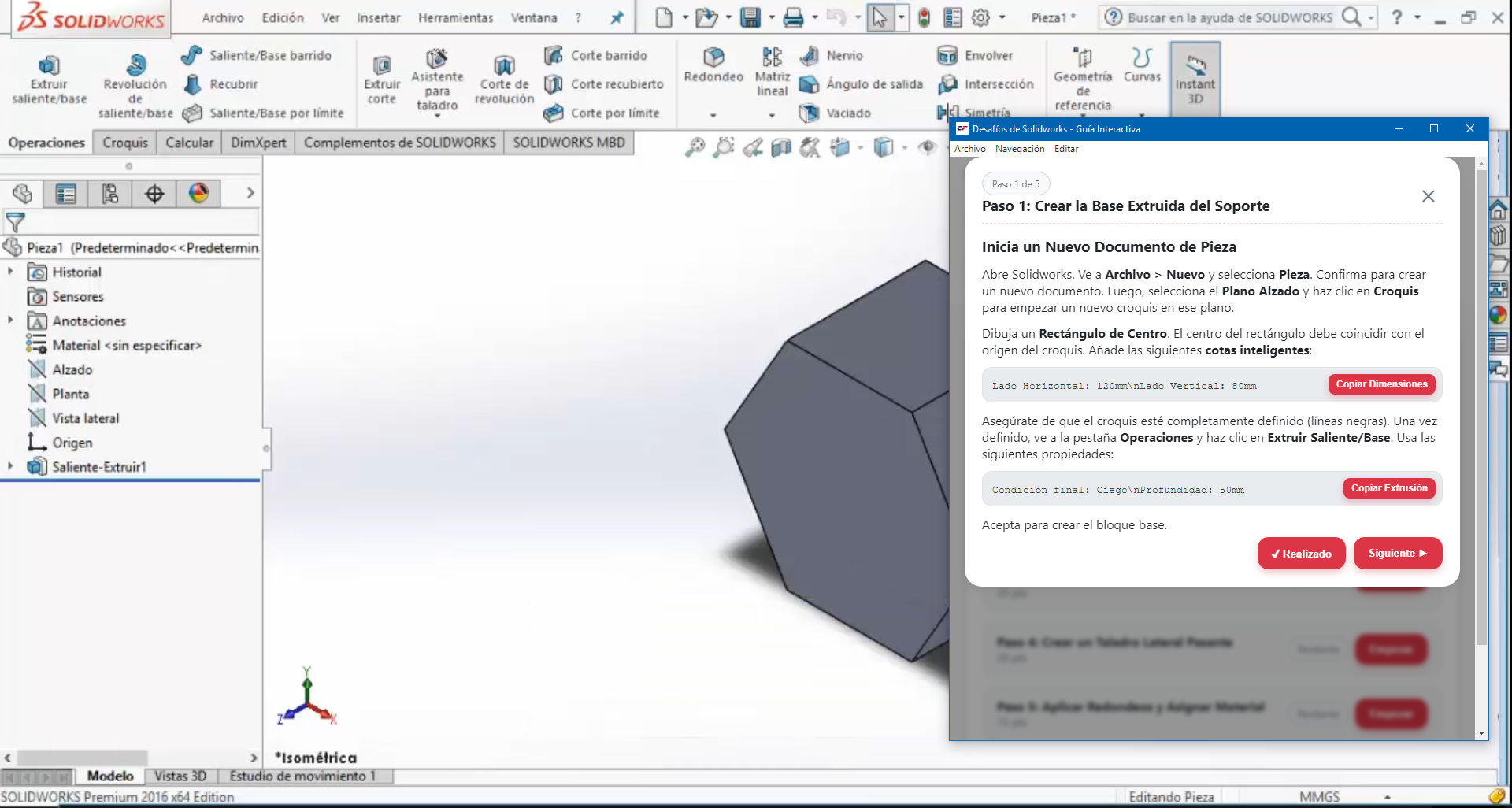The width and height of the screenshot is (1512, 808).
Task: Click the SOLIDWORKS help search field
Action: click(x=1230, y=17)
